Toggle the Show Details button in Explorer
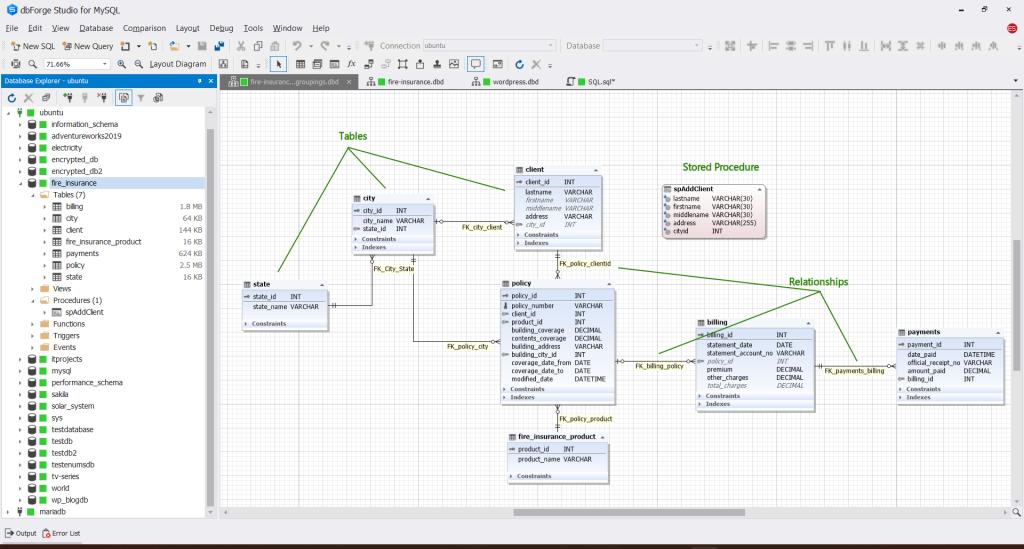Screen dimensions: 1024x549 tap(123, 98)
